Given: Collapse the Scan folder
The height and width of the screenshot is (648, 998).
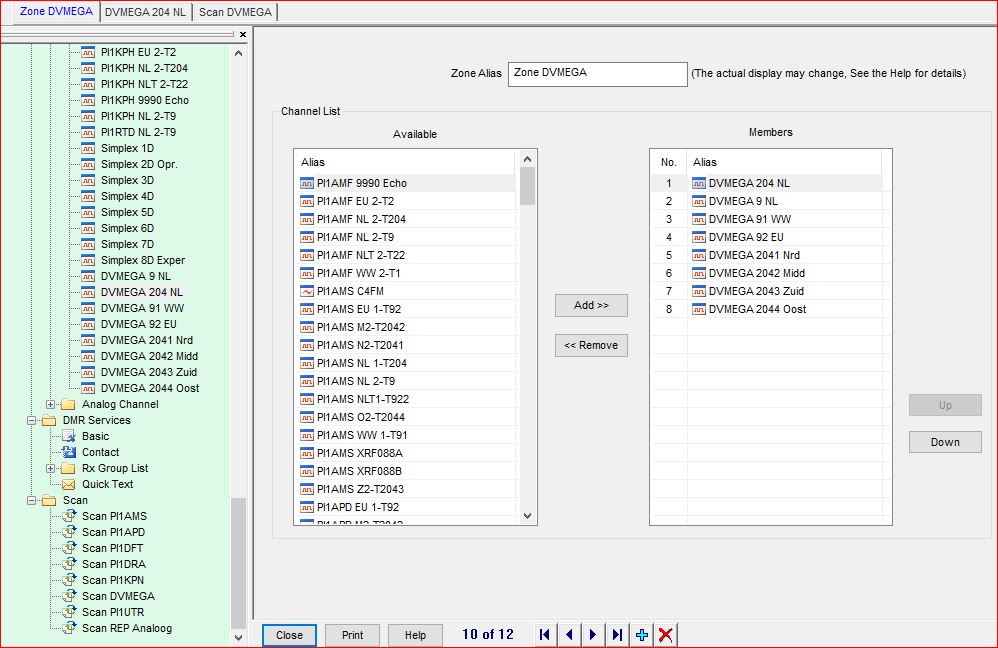Looking at the screenshot, I should [31, 500].
